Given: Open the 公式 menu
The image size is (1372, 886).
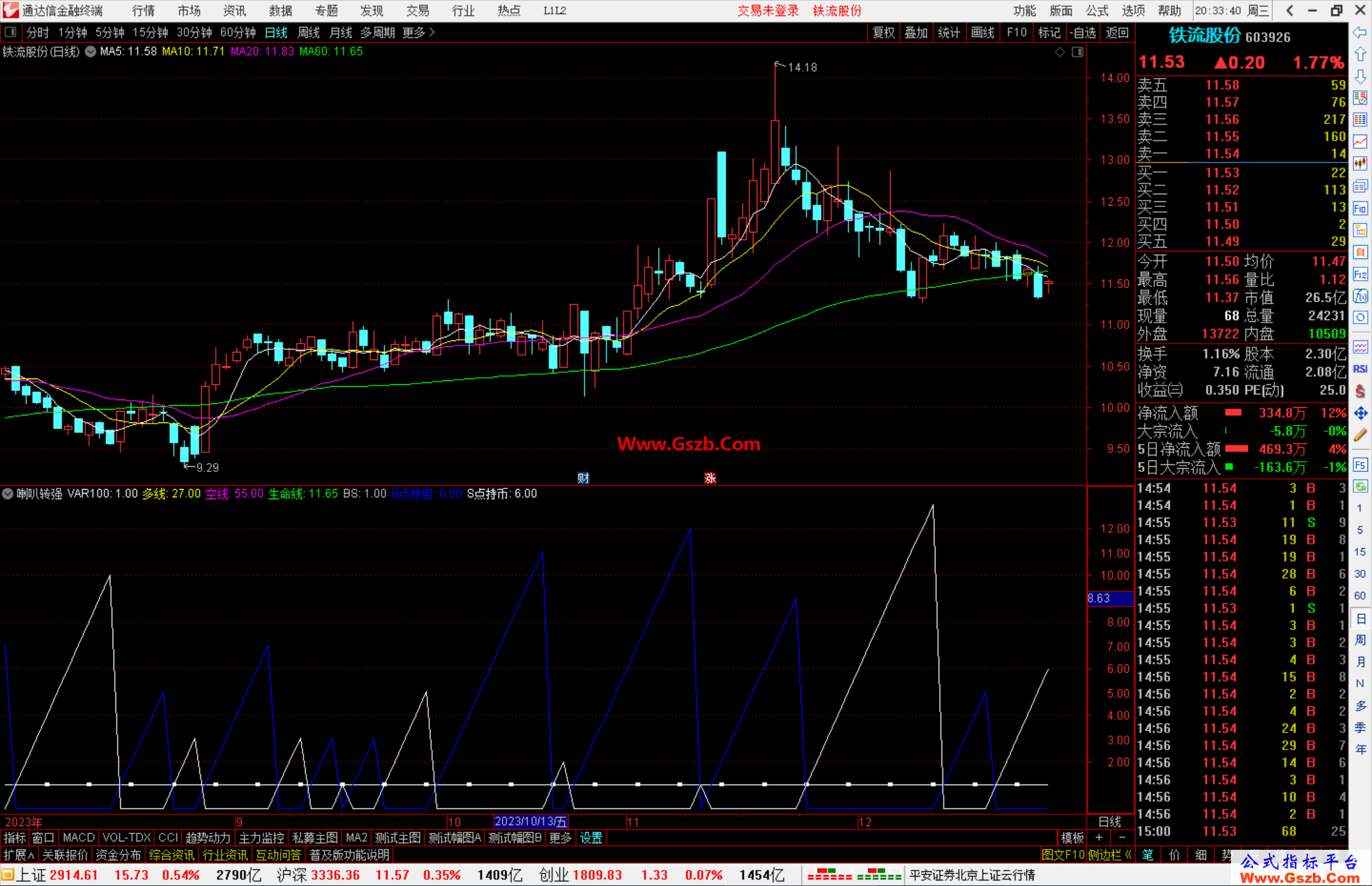Looking at the screenshot, I should (x=1098, y=11).
